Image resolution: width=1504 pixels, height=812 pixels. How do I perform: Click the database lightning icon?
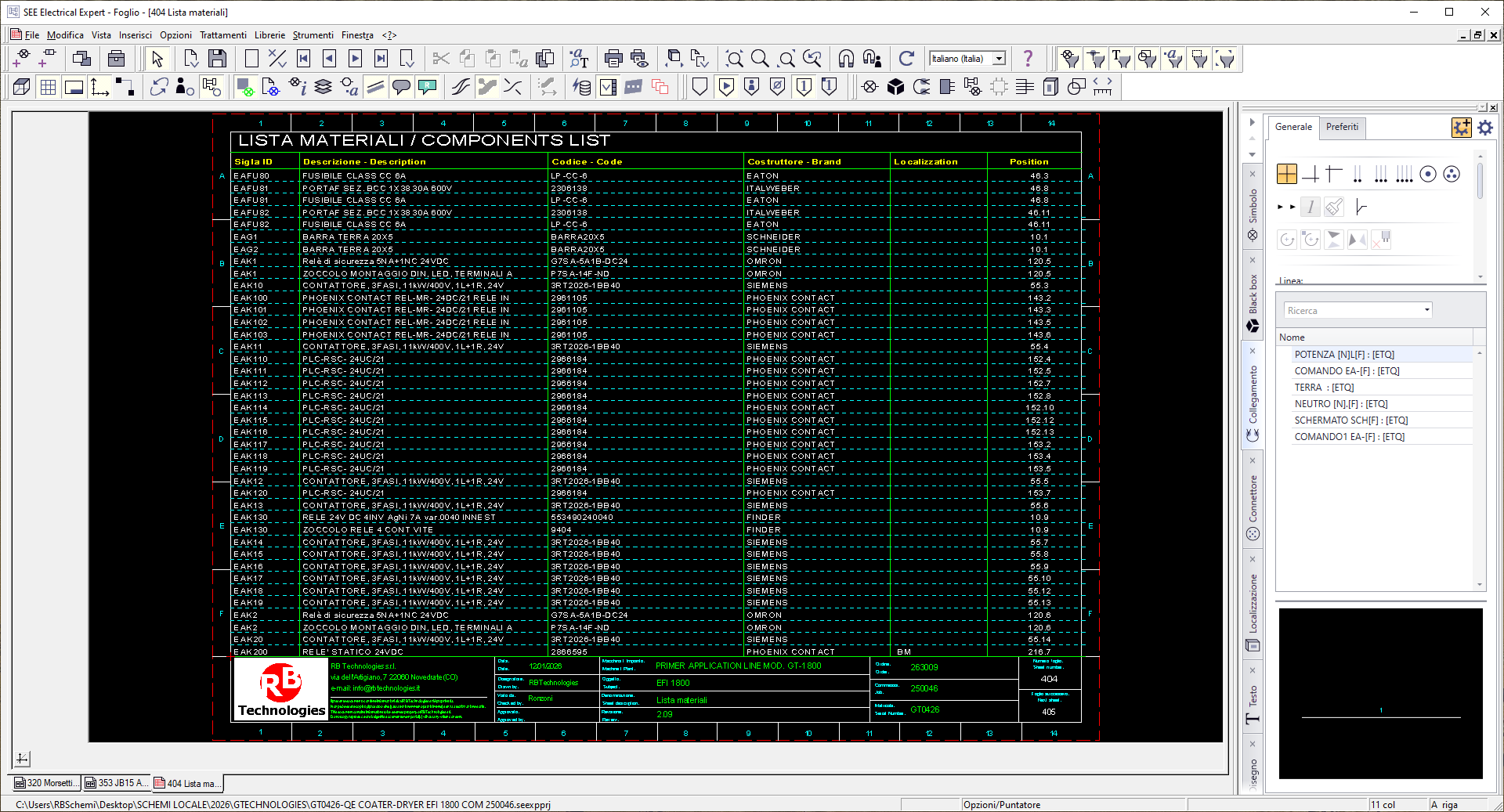582,87
